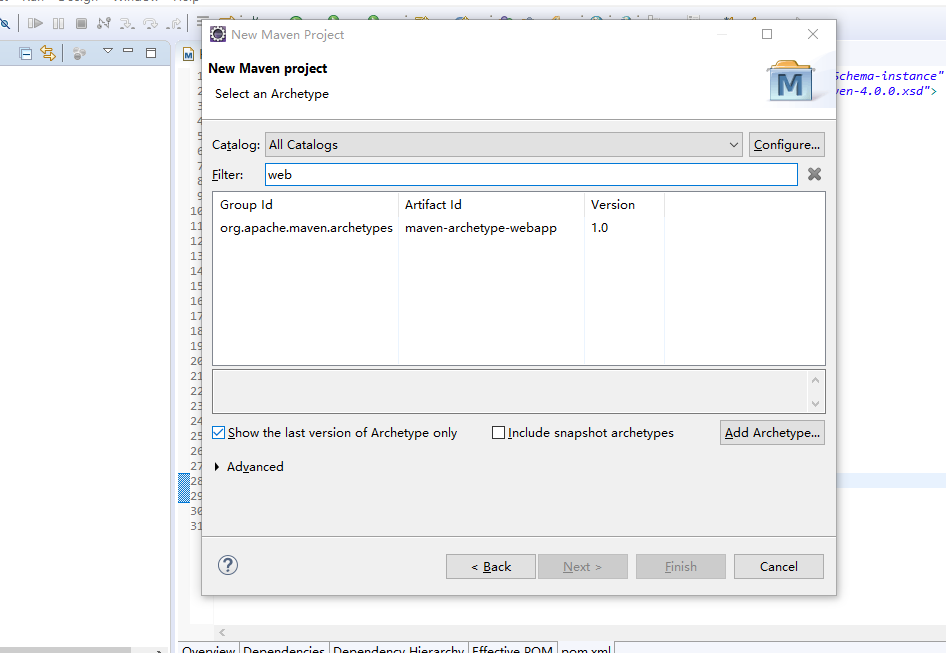Viewport: 946px width, 653px height.
Task: Minimize the explorer side panel
Action: [128, 51]
